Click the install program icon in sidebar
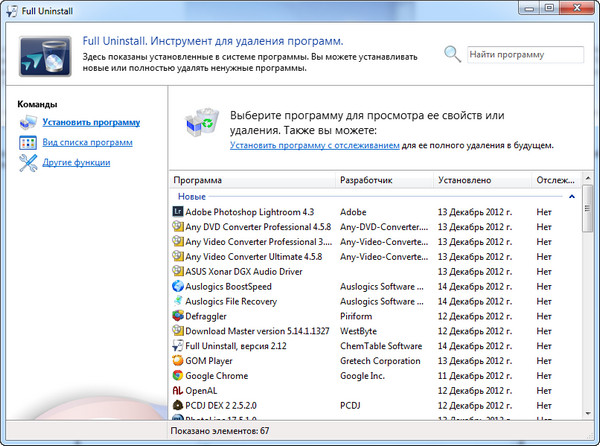Screen dimensions: 600x446 coord(28,122)
